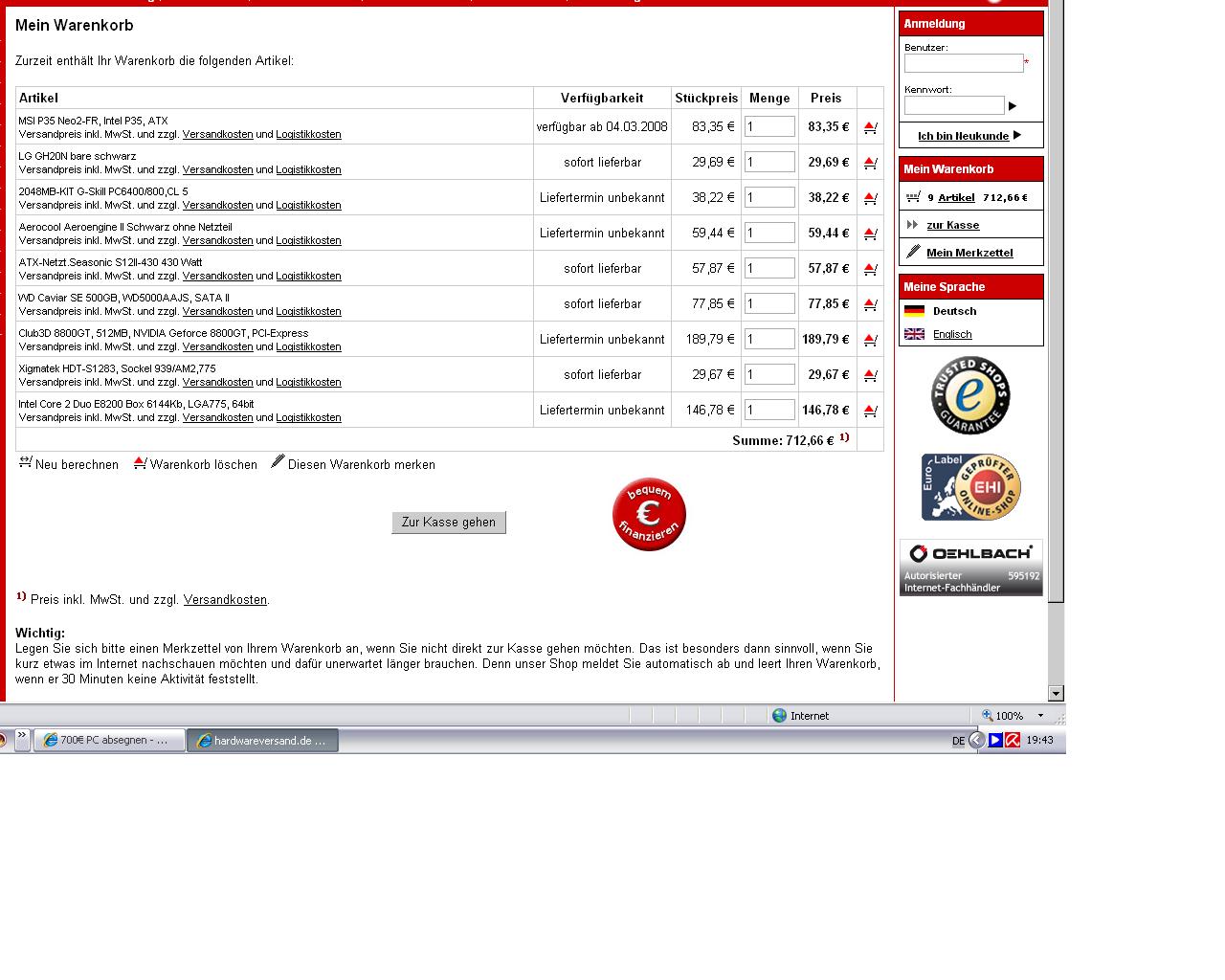The width and height of the screenshot is (1225, 980).
Task: Remove WD Caviar SE 500GB from cart
Action: pos(870,304)
